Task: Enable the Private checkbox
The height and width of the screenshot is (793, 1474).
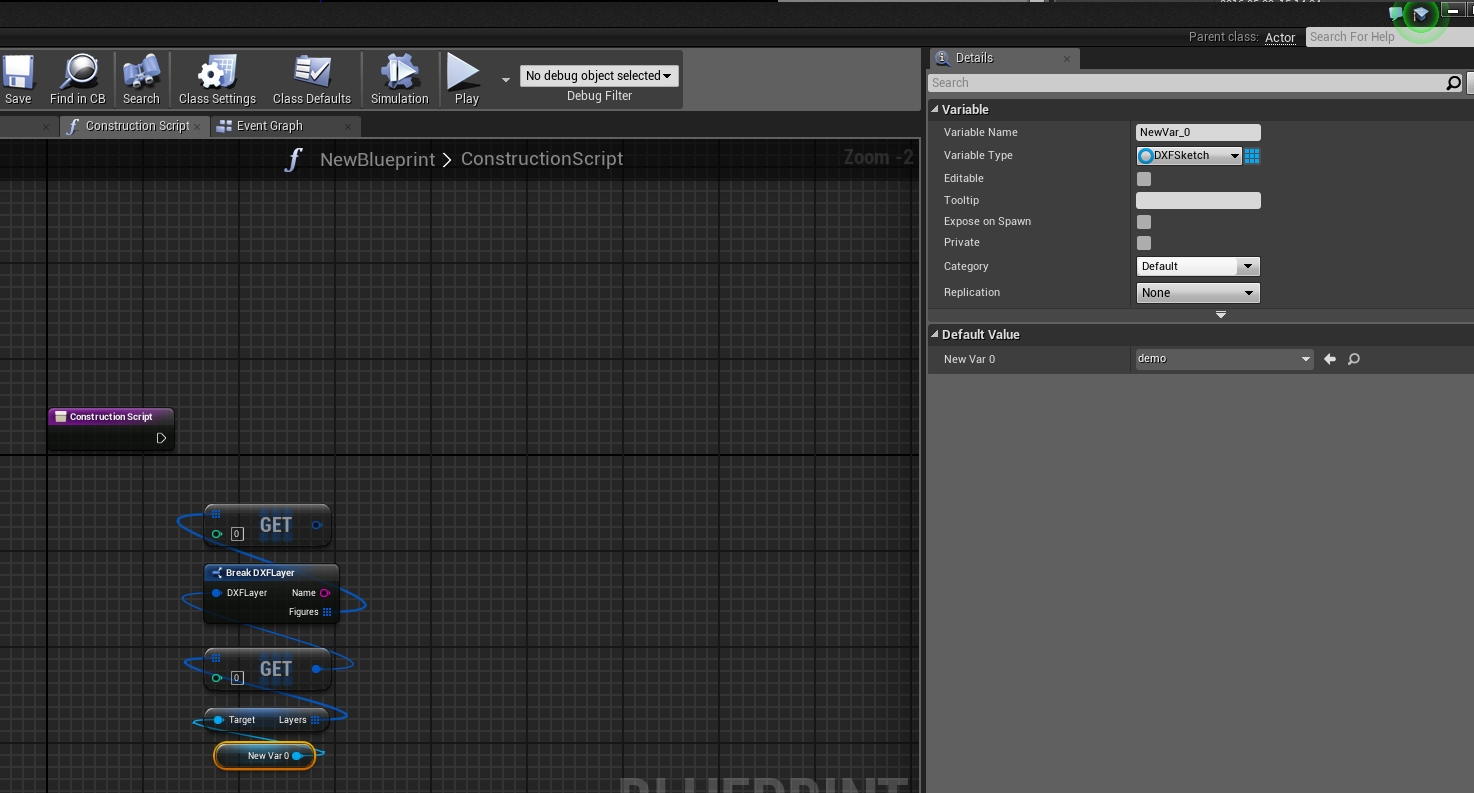Action: pos(1144,243)
